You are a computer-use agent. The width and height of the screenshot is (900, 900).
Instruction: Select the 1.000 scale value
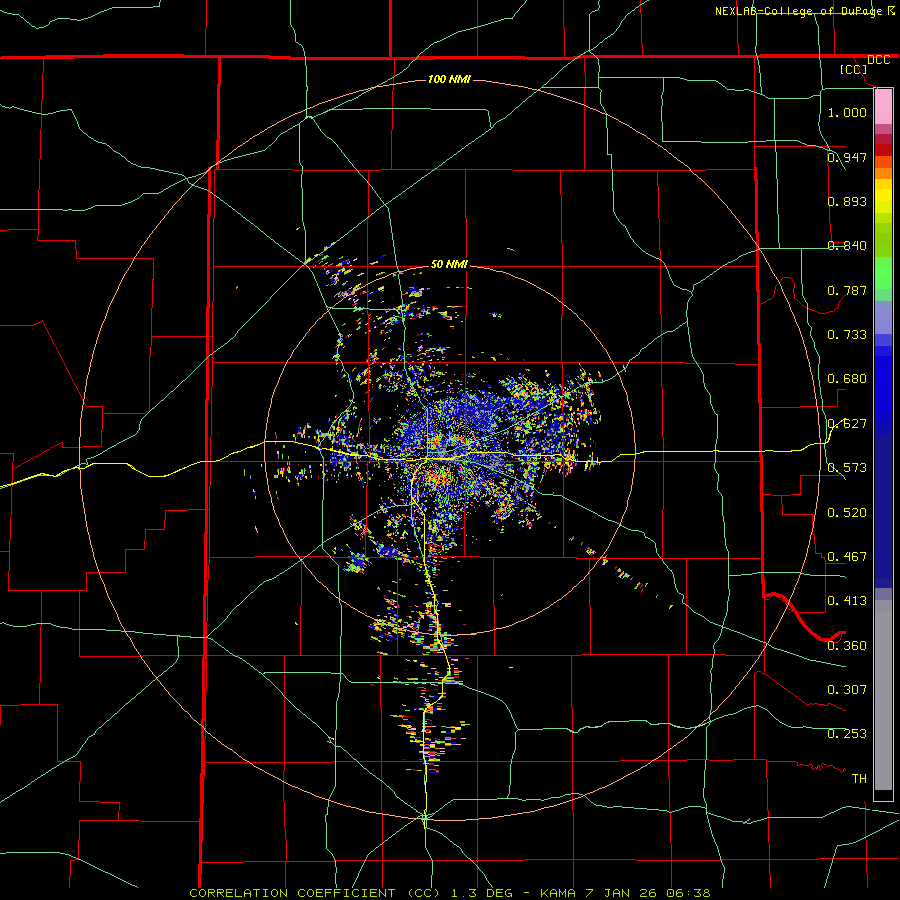tap(847, 112)
